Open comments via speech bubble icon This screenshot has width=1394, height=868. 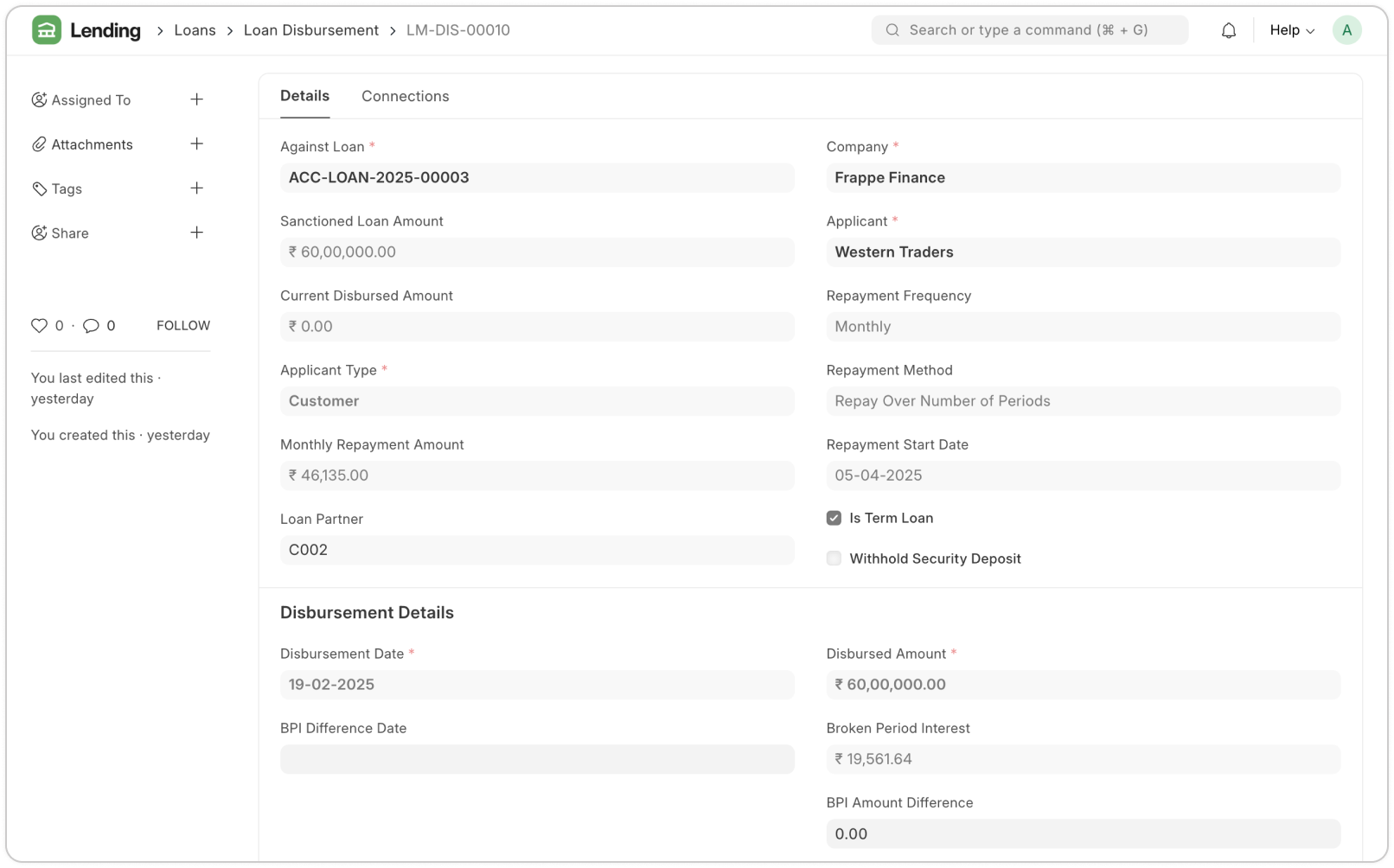(91, 326)
